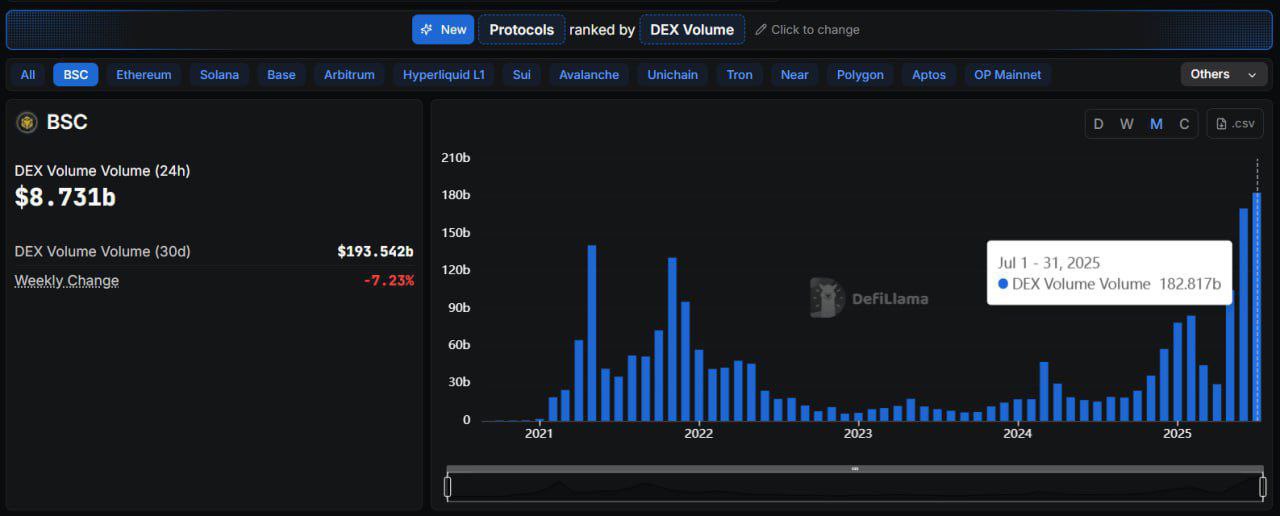Open the Protocols selector
1280x516 pixels.
click(x=522, y=29)
